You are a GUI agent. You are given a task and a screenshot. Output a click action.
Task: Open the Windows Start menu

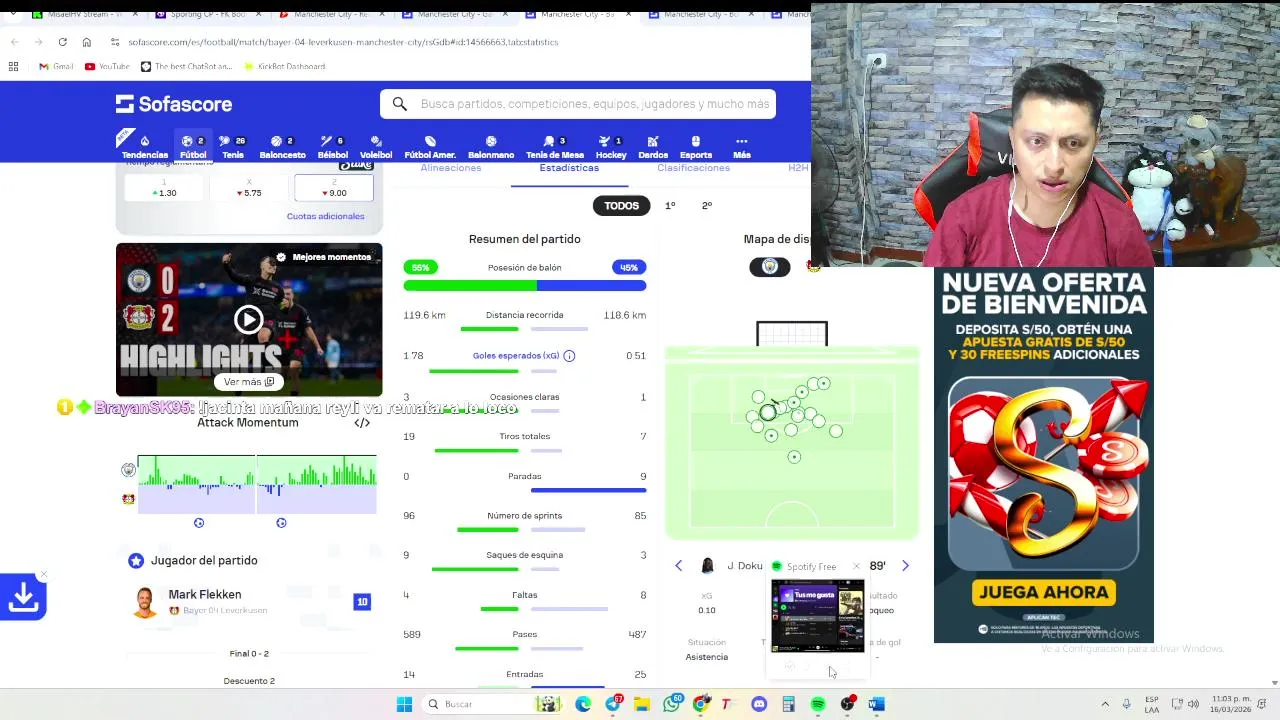pos(404,704)
